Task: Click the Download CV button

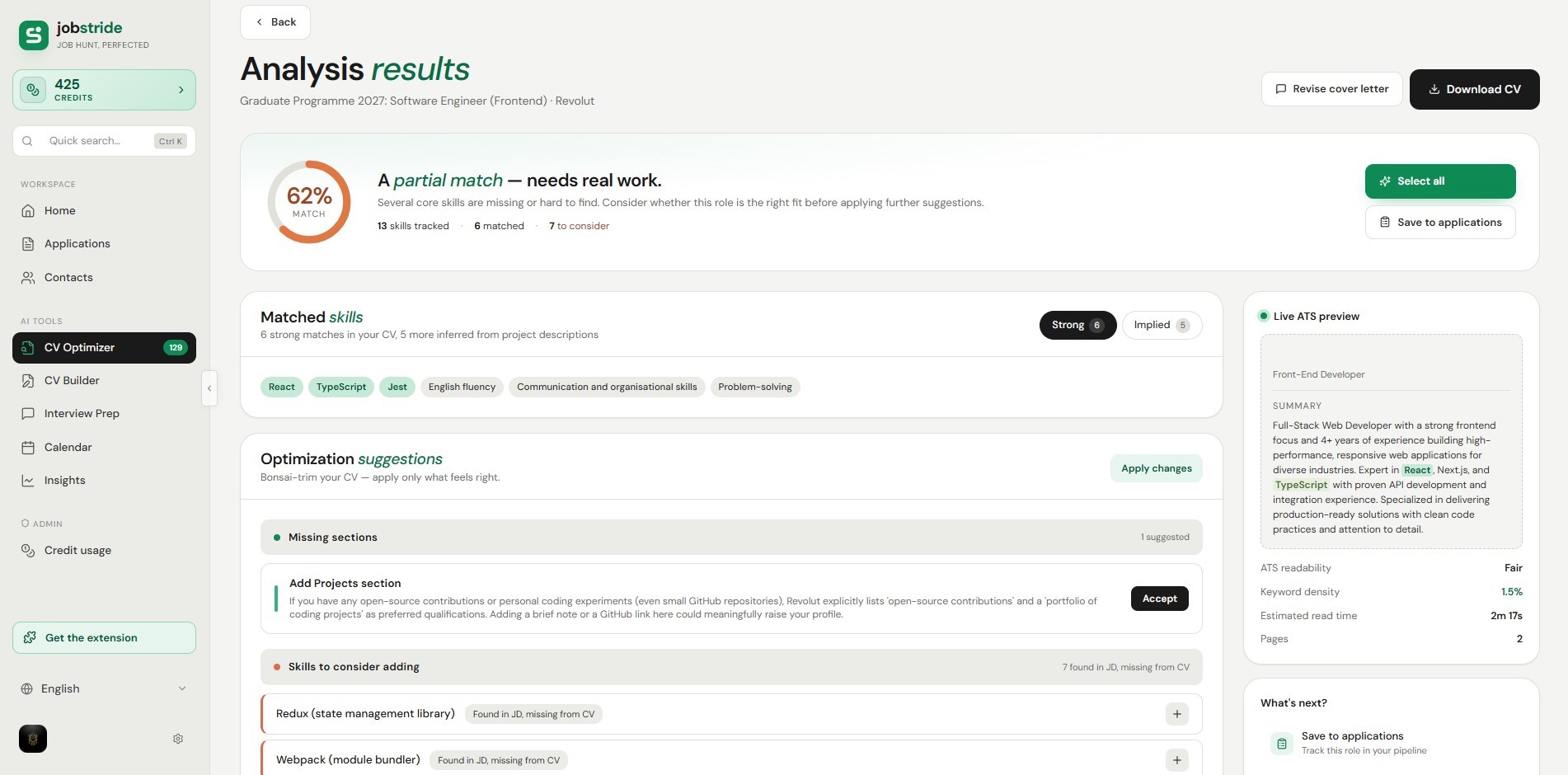Action: [1475, 89]
